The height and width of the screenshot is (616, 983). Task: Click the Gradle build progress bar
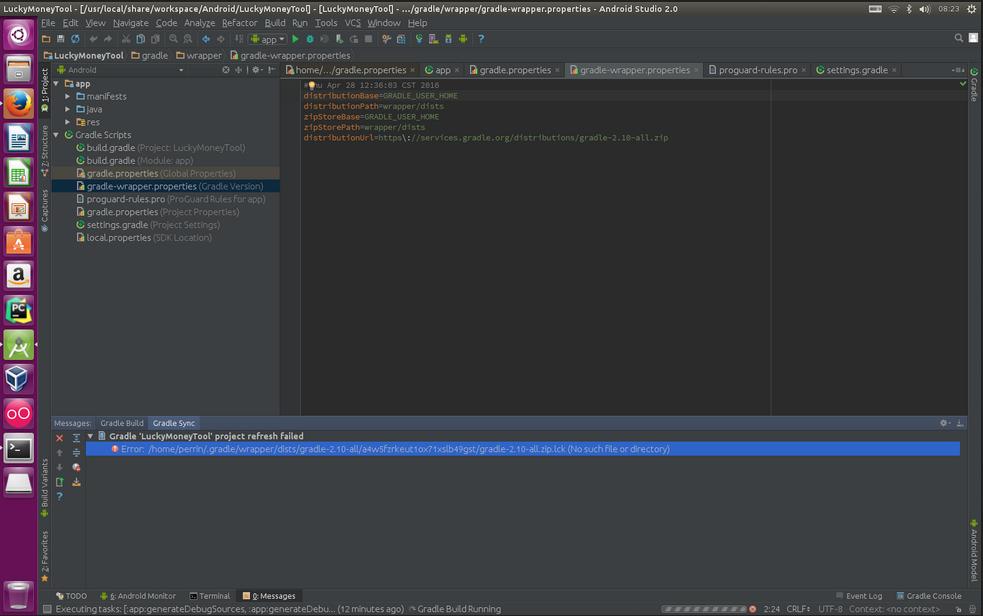tap(704, 609)
